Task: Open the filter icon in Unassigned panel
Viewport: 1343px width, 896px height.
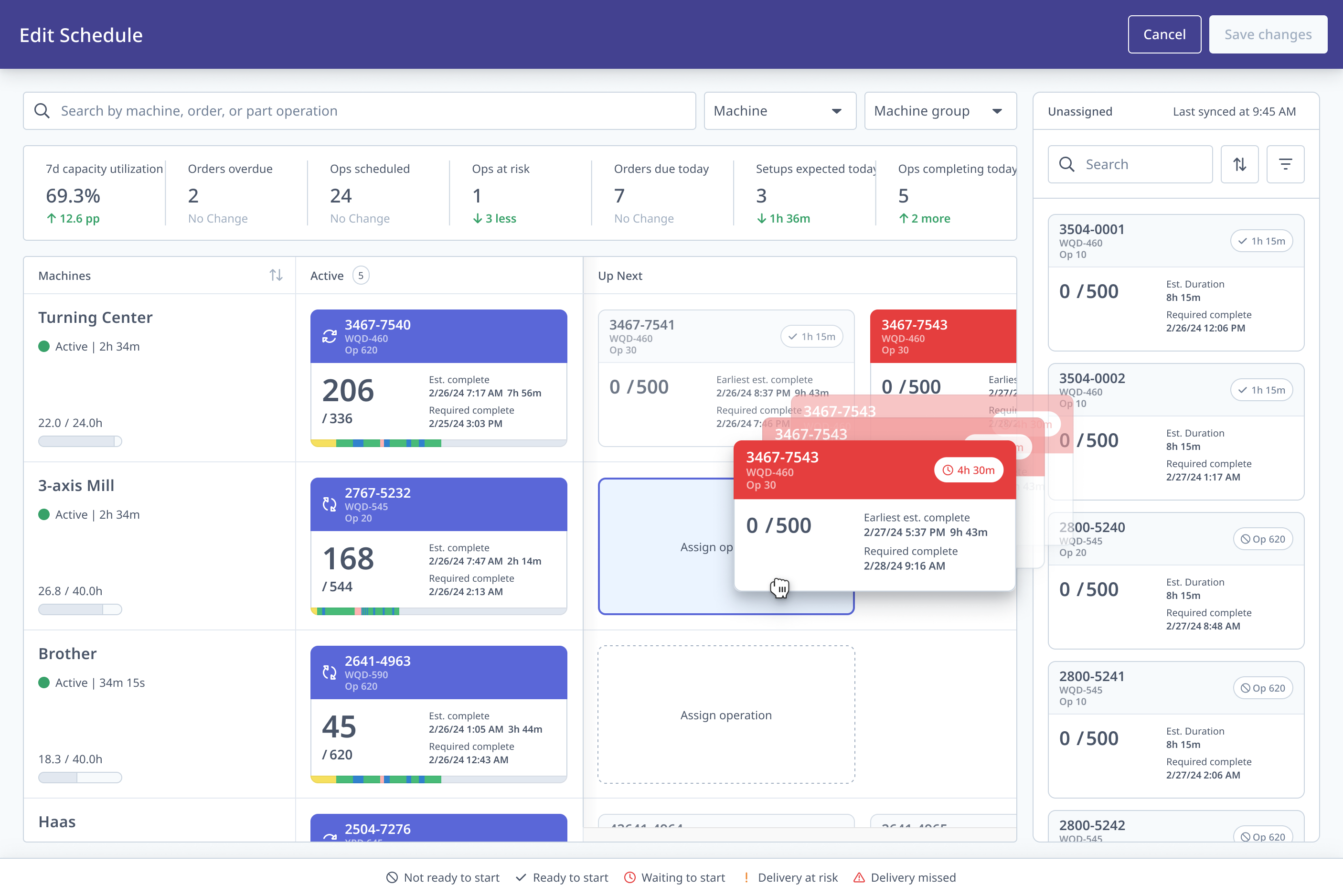Action: (1285, 165)
